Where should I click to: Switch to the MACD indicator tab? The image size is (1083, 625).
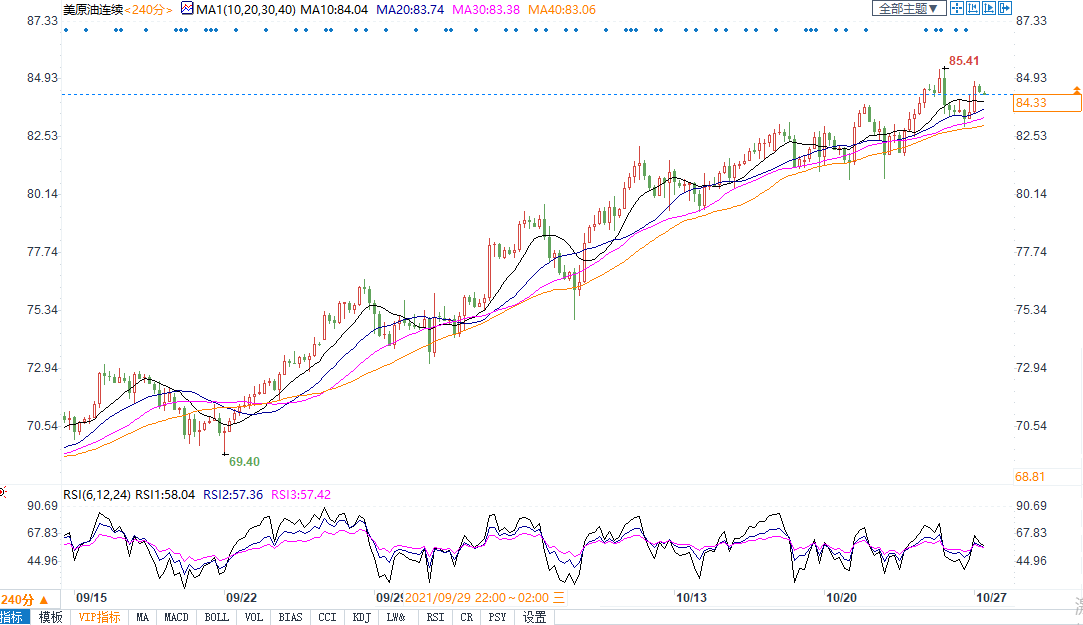(176, 617)
